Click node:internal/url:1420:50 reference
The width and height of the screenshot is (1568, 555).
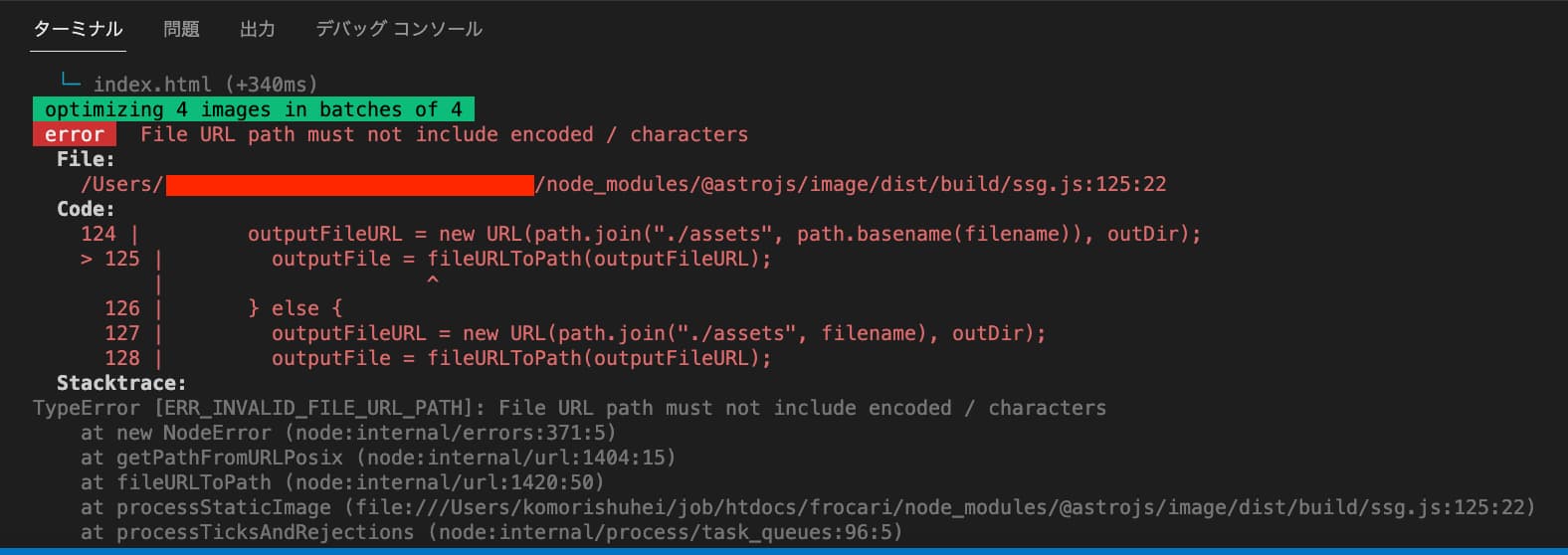(445, 482)
